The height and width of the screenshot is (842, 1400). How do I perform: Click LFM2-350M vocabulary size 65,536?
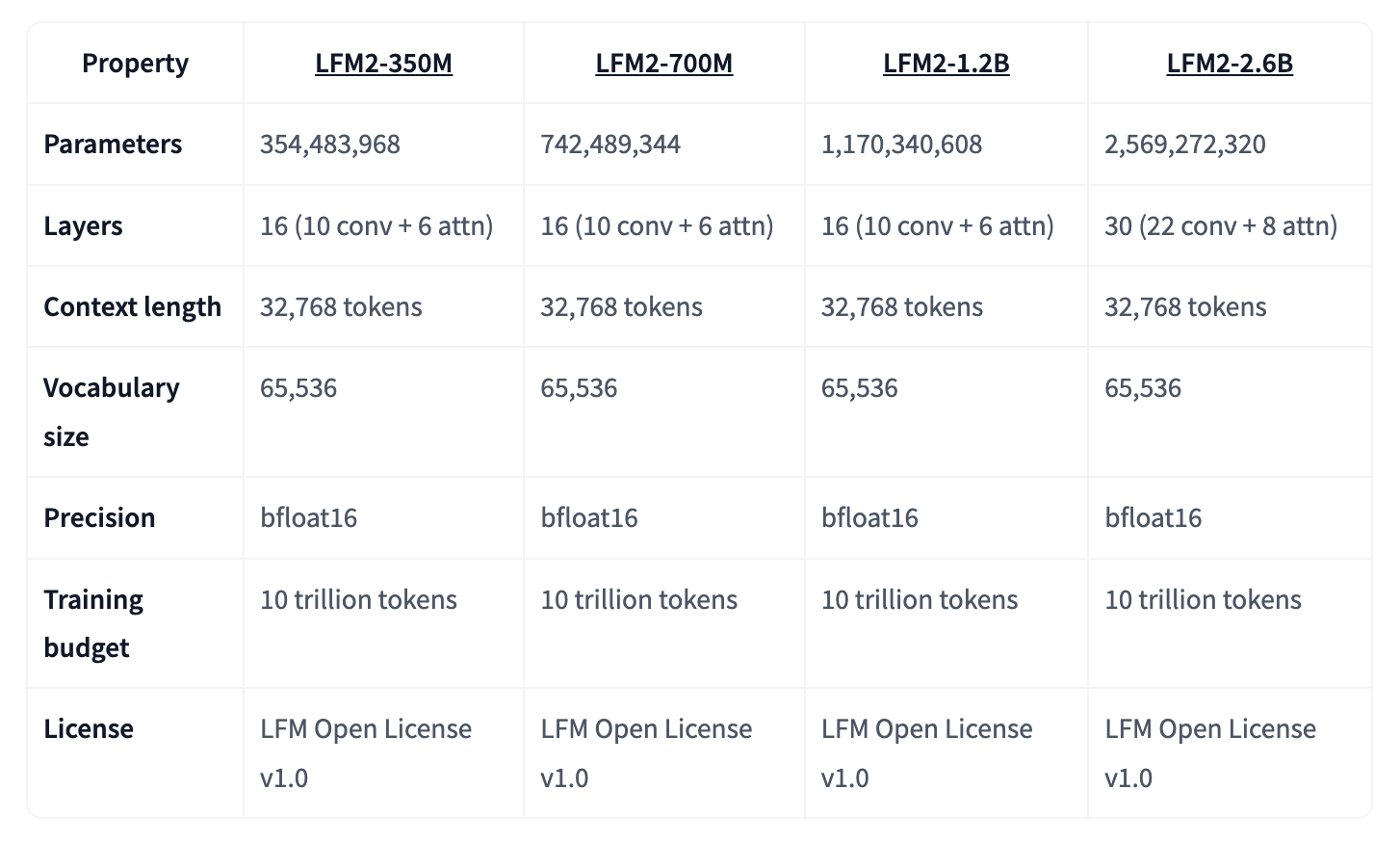298,388
